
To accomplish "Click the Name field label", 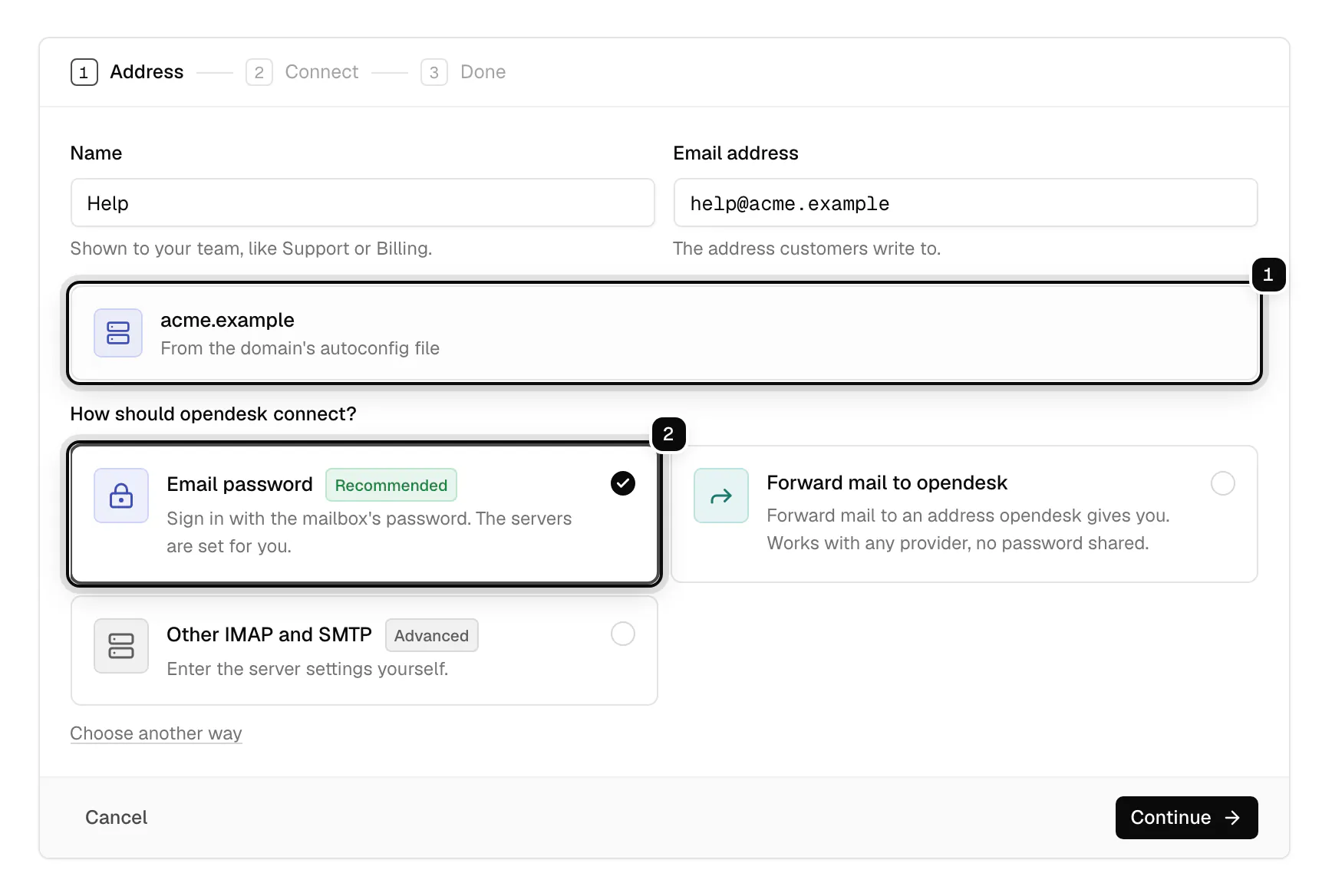I will (96, 153).
